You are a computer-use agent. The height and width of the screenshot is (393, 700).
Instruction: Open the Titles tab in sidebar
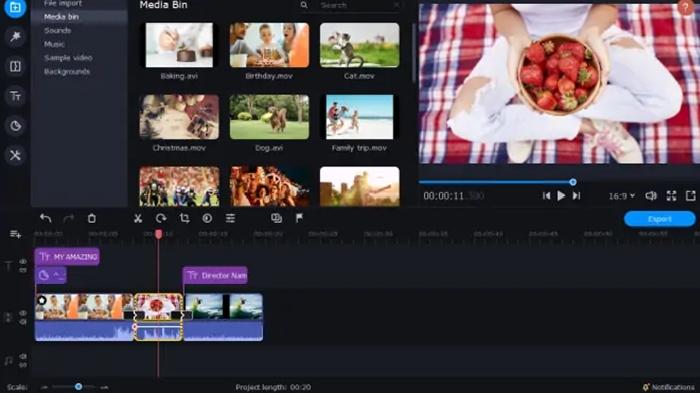click(15, 96)
